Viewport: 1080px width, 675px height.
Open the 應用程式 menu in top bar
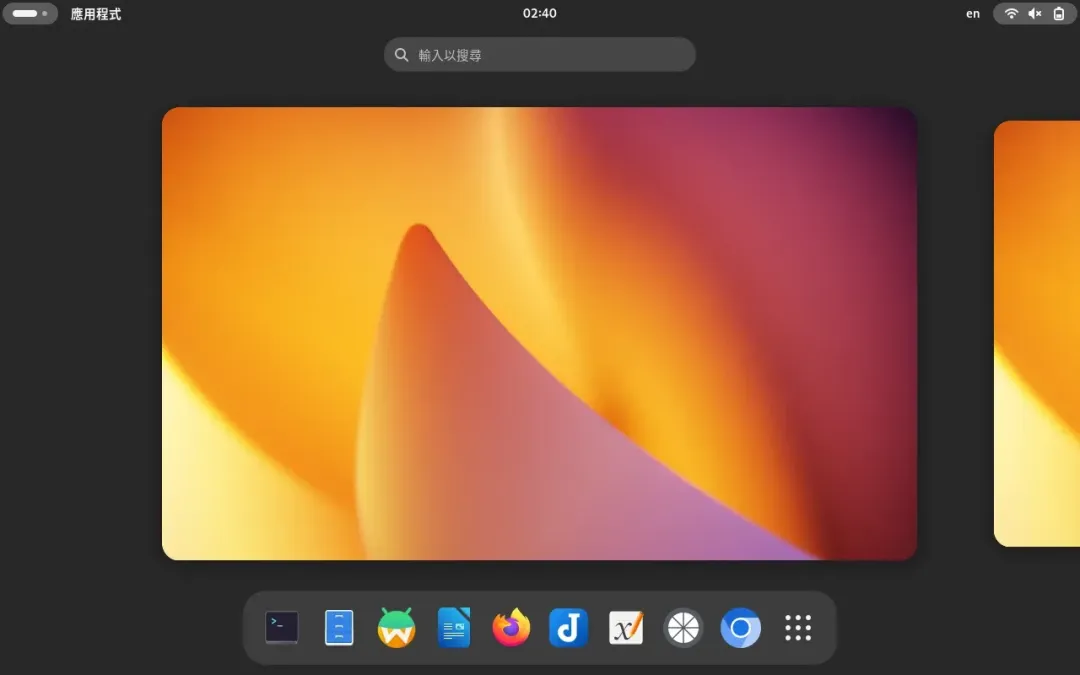[96, 14]
